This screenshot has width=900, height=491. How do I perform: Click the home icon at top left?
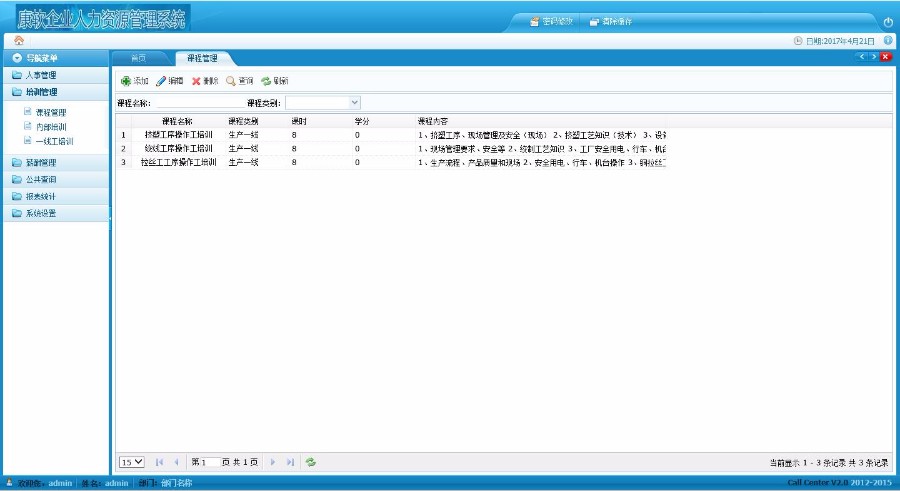coord(19,41)
